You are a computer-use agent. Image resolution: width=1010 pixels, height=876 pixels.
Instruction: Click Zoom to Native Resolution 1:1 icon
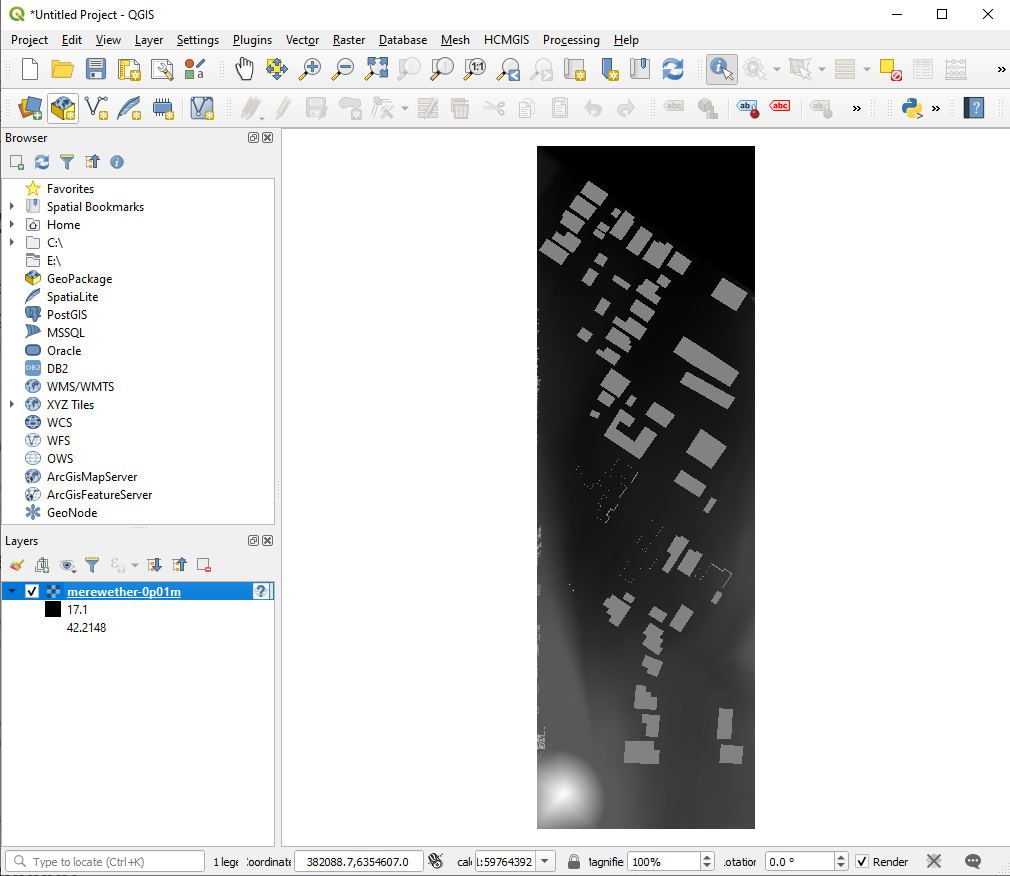(475, 69)
